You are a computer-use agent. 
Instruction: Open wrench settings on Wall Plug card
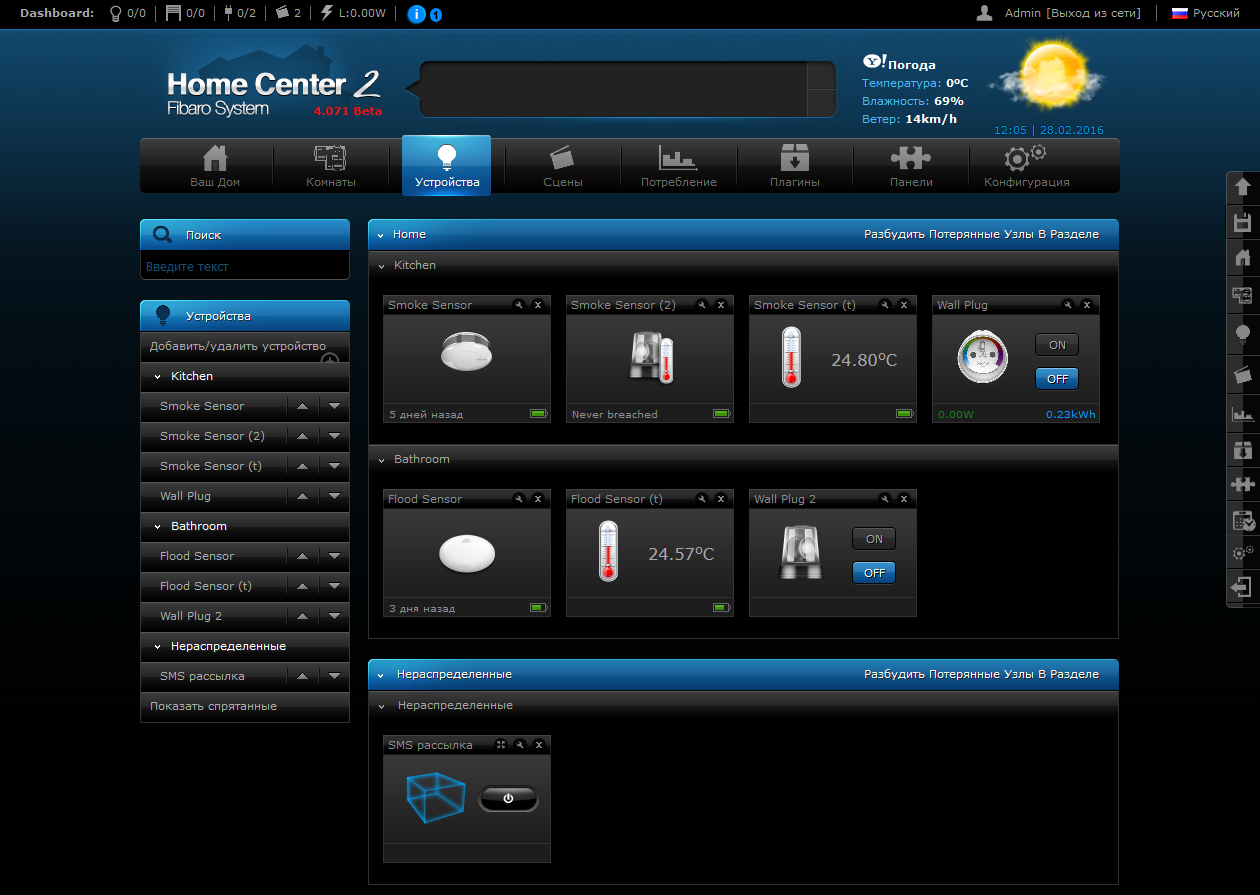(1068, 305)
